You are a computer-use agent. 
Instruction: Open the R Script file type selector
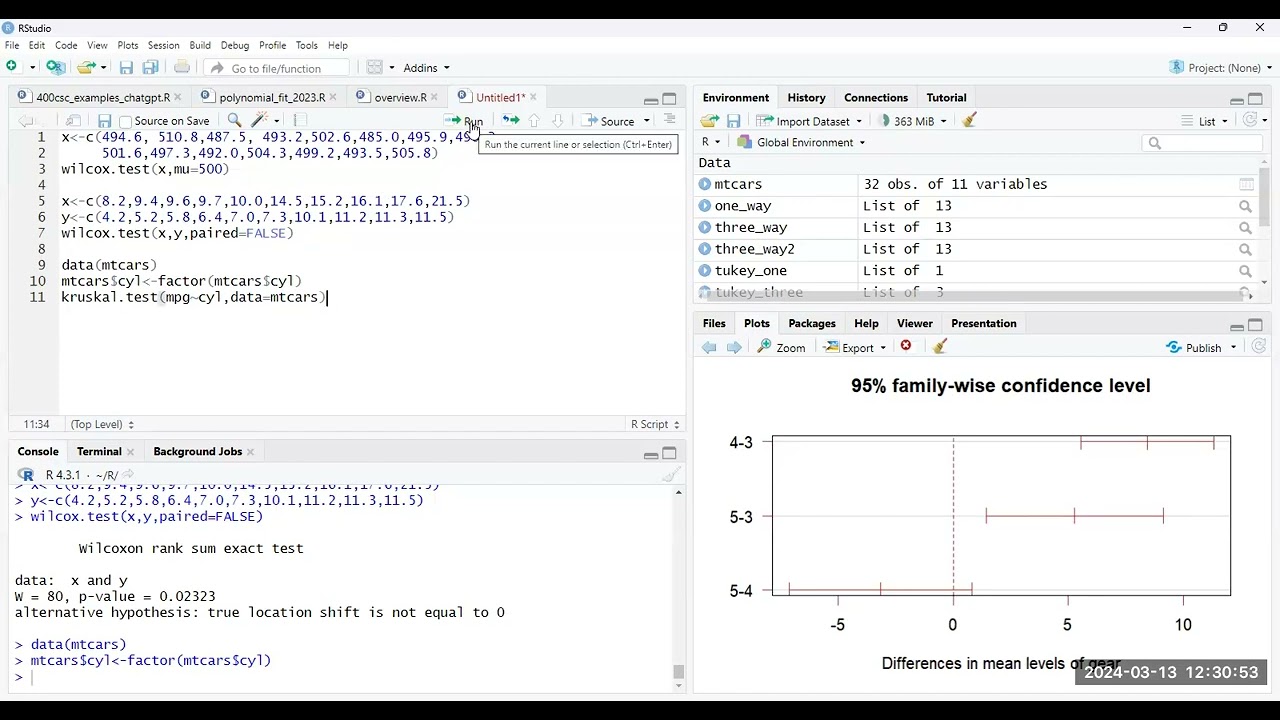pos(655,424)
